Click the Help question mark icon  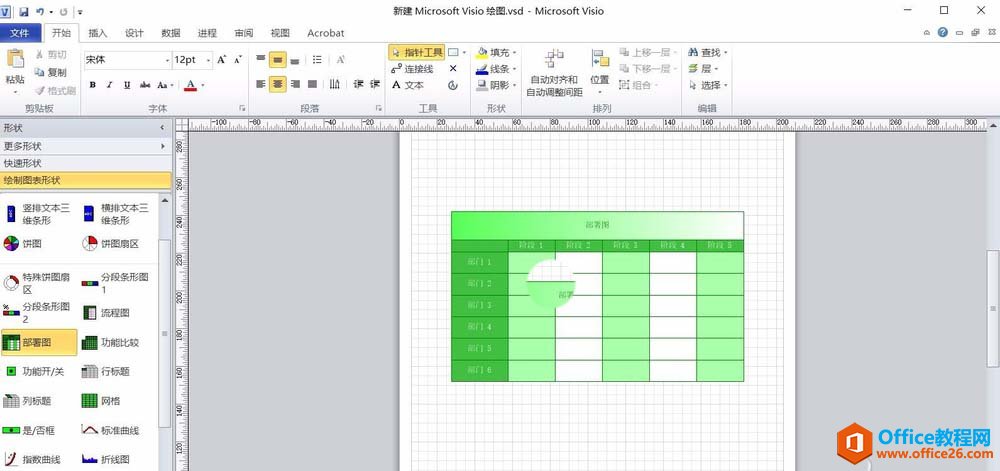943,33
